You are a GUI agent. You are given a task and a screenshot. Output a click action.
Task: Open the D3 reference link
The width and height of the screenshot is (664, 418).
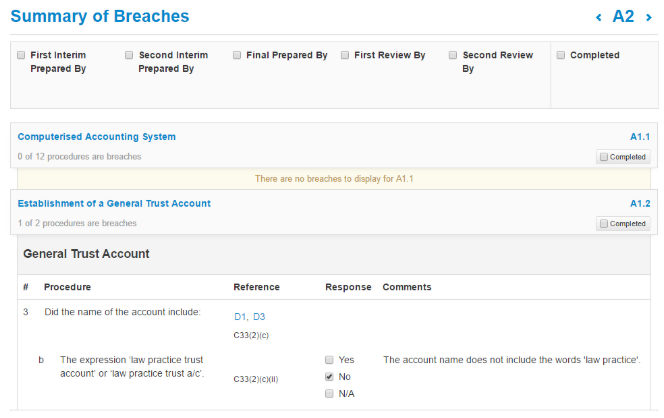click(x=258, y=317)
